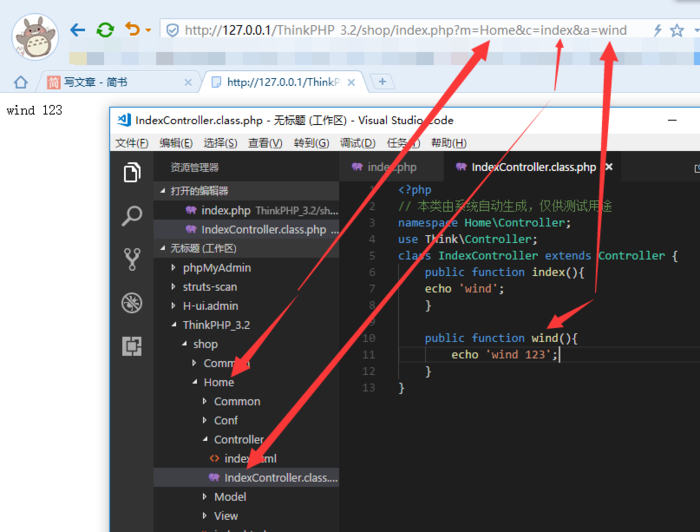The image size is (700, 532).
Task: Switch to index.php editor tab
Action: click(x=392, y=167)
